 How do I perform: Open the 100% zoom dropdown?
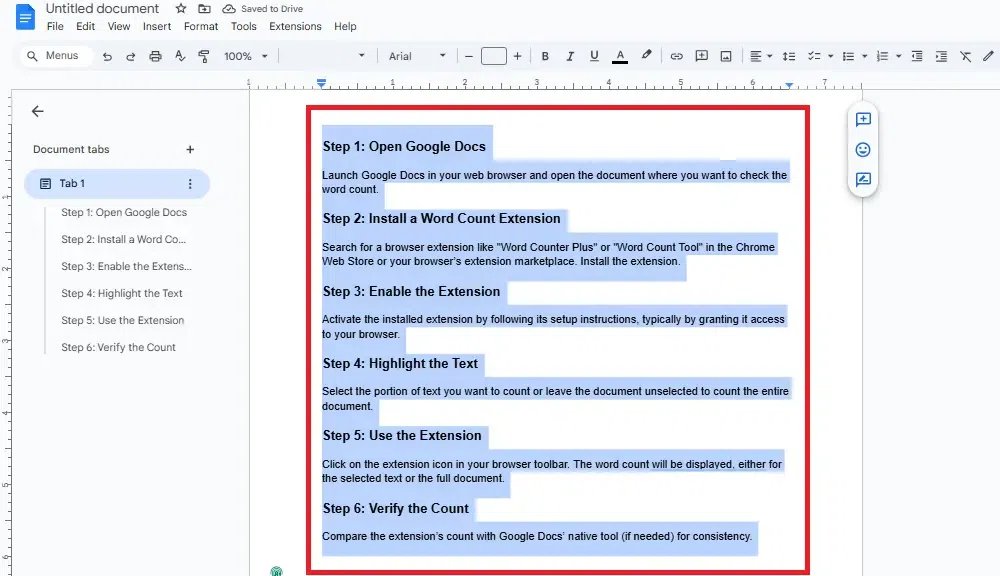246,56
